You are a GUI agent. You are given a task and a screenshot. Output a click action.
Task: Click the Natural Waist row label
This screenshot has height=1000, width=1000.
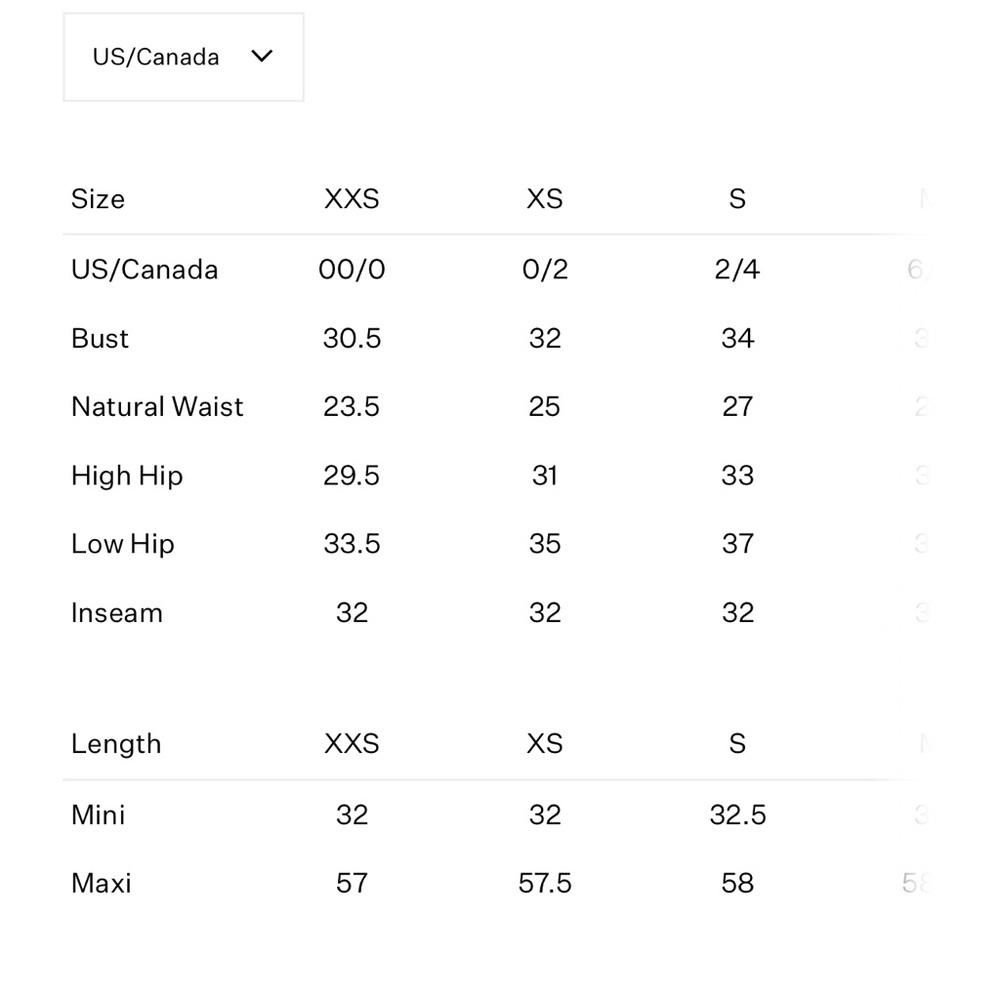(x=157, y=407)
